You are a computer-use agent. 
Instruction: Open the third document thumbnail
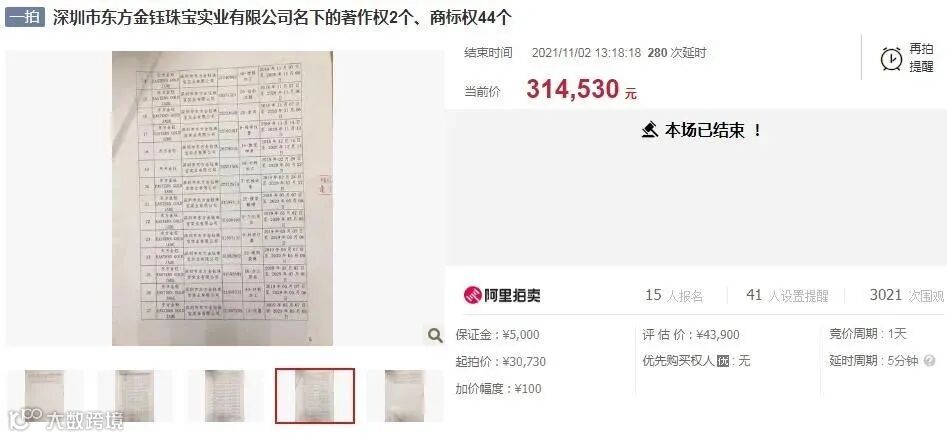pyautogui.click(x=225, y=396)
